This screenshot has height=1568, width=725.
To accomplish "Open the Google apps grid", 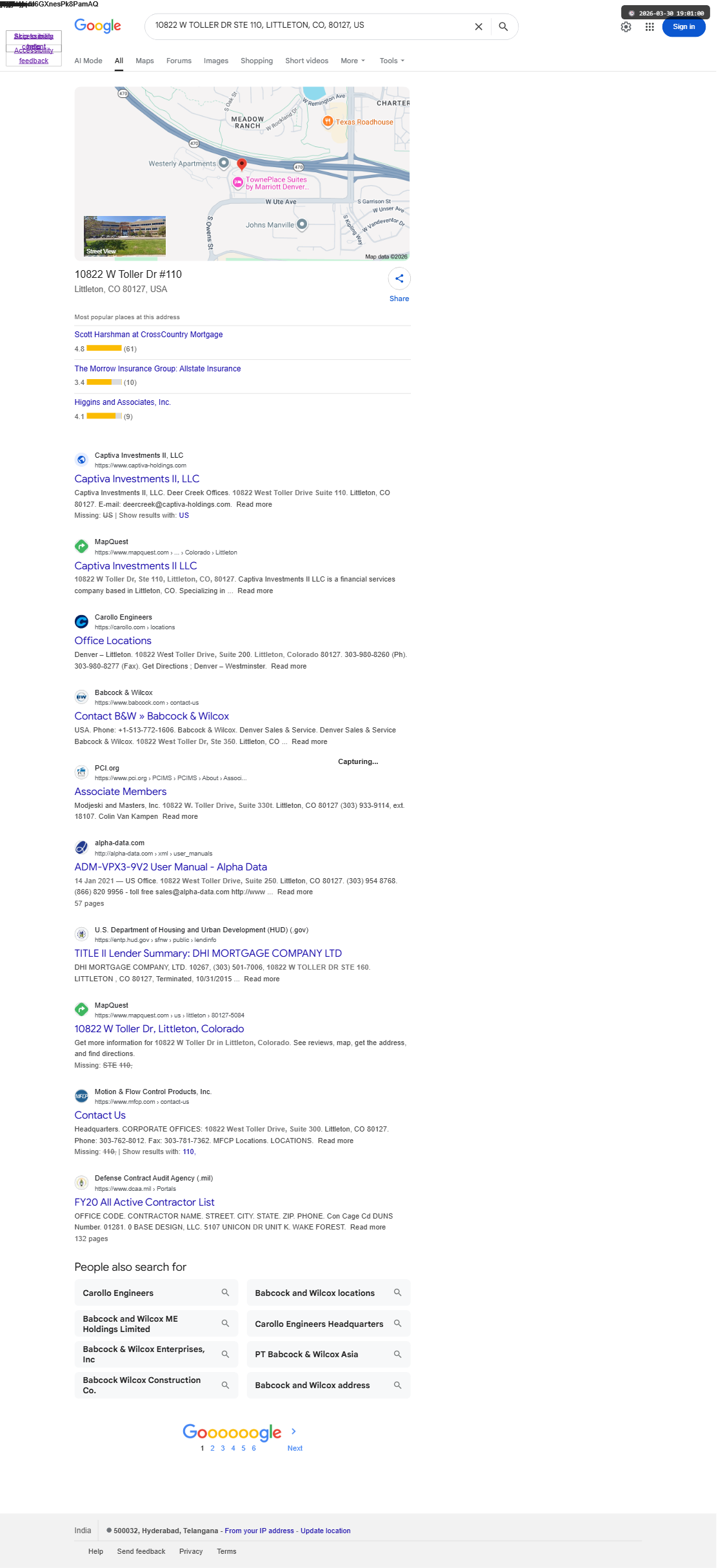I will coord(650,27).
